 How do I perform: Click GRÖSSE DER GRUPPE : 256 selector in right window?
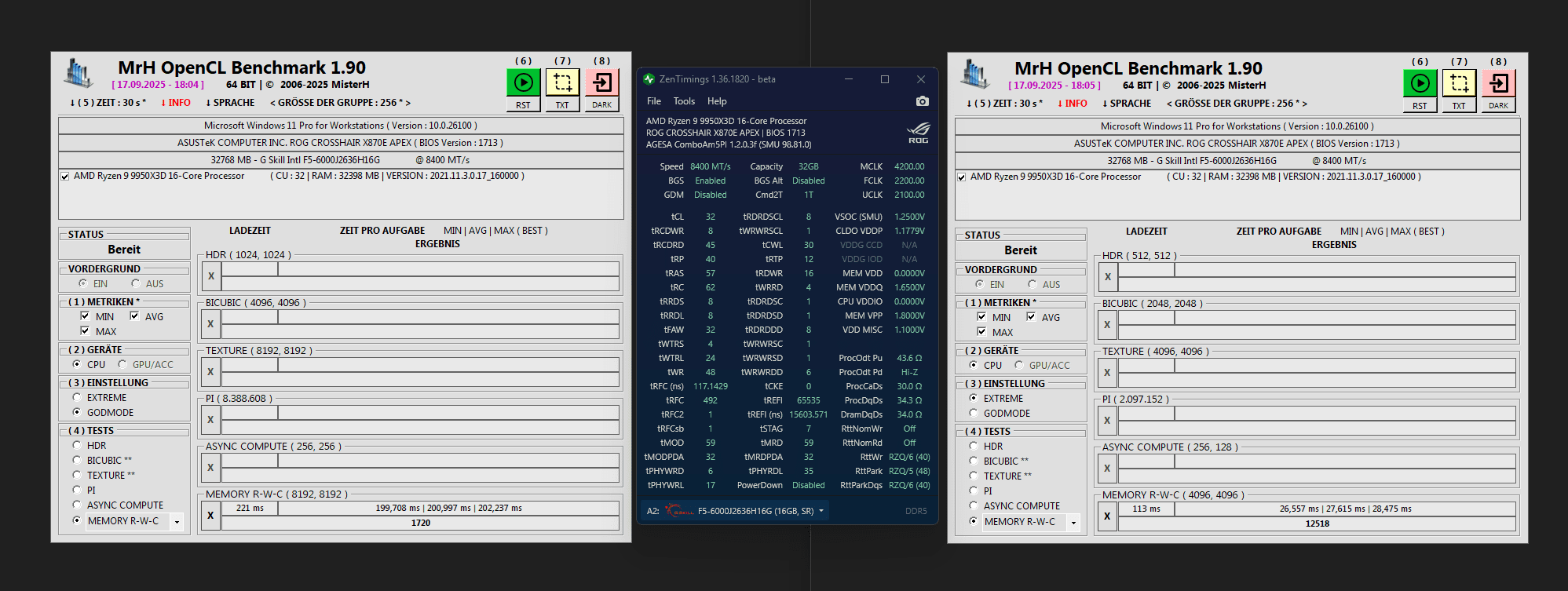point(1237,104)
